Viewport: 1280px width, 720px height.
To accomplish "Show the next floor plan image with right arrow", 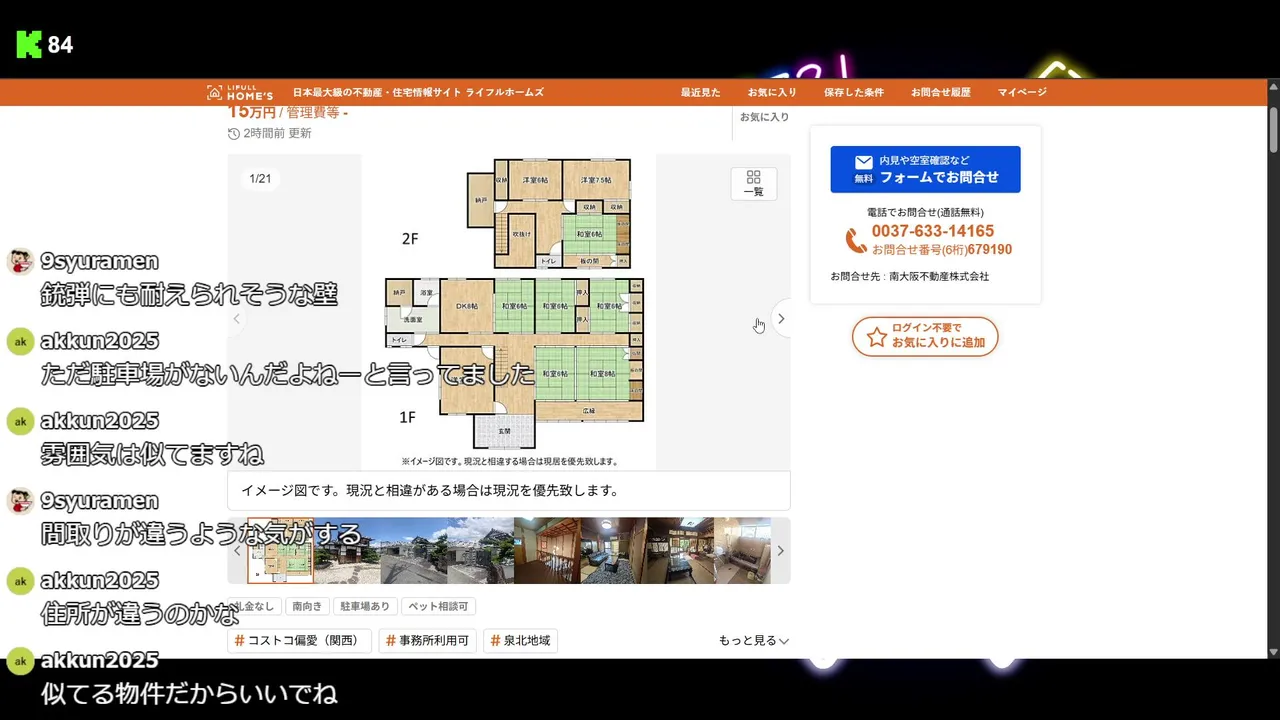I will point(781,319).
